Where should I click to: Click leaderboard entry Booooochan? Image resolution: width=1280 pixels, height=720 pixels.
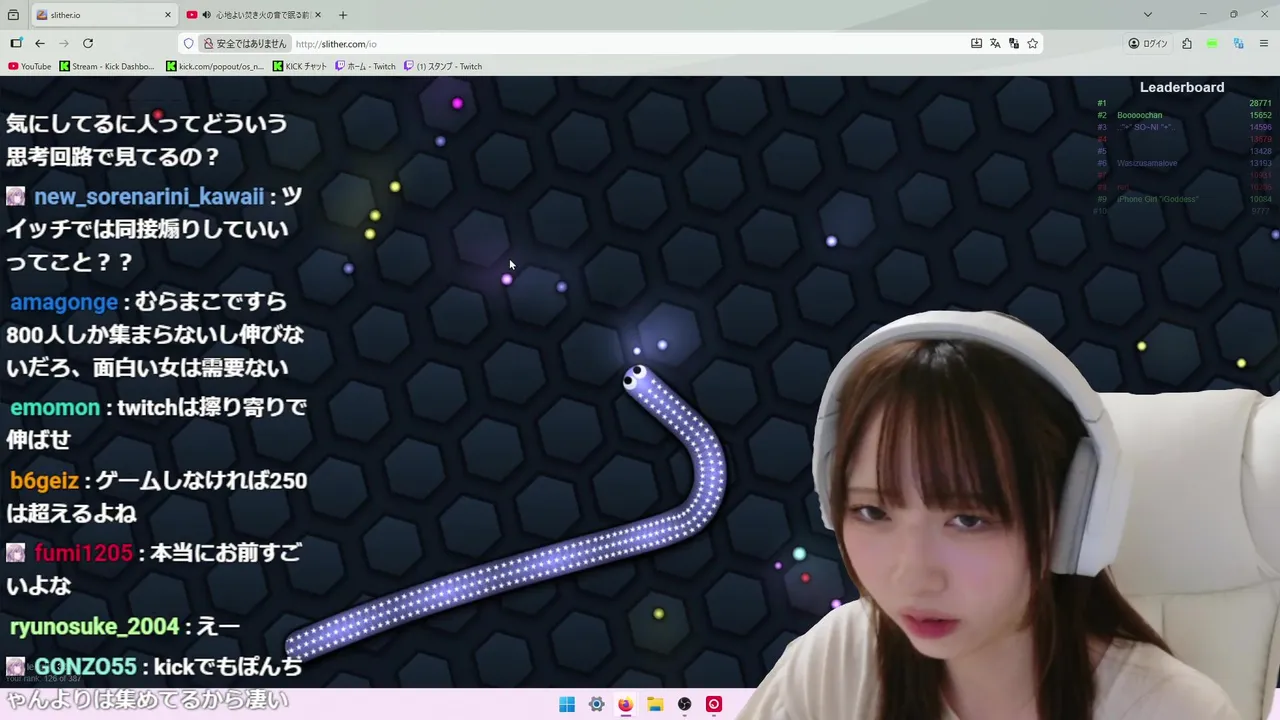click(1139, 115)
